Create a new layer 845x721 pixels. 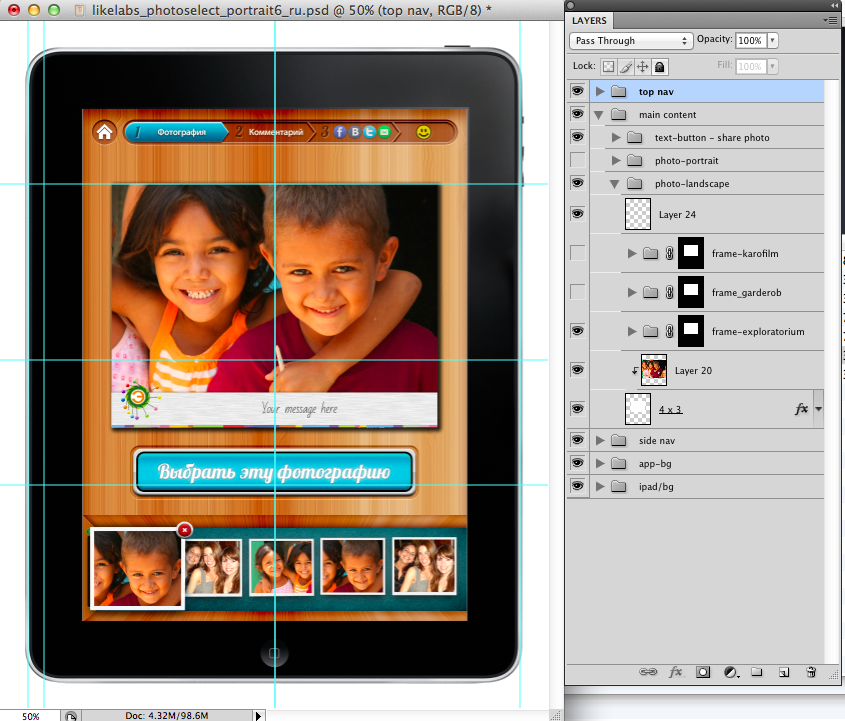point(784,673)
